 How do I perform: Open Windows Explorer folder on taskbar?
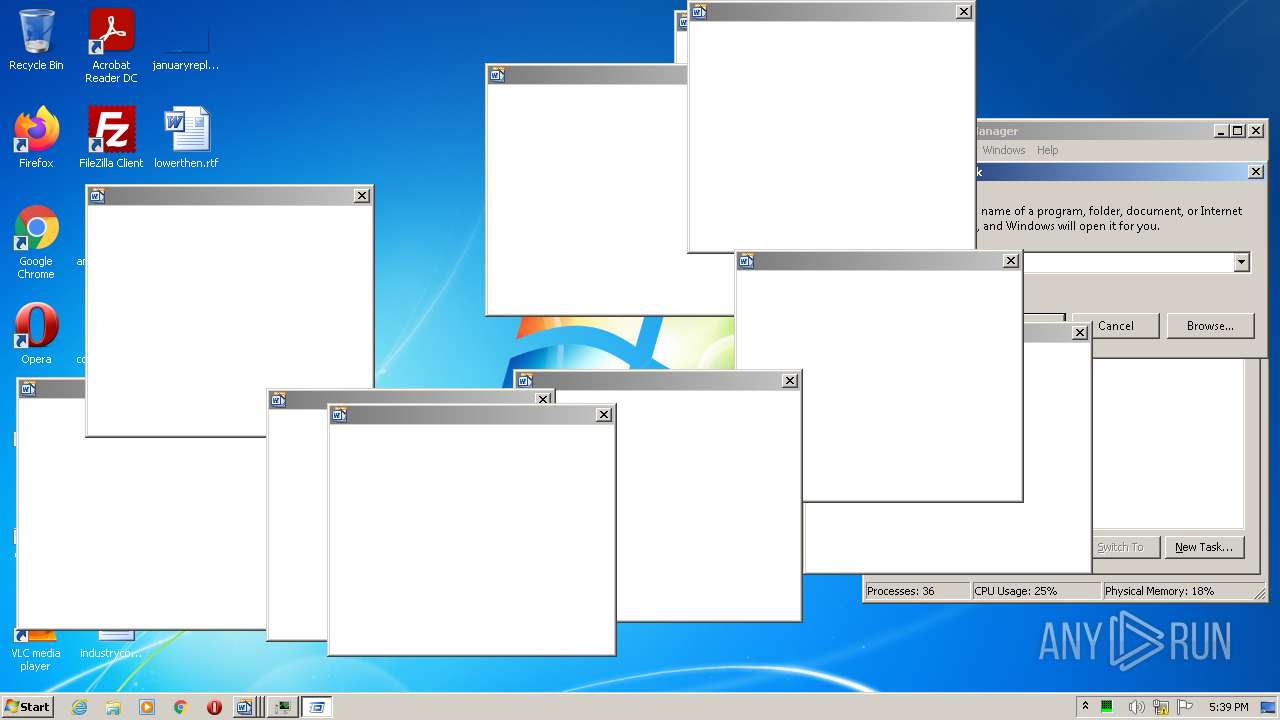click(113, 707)
